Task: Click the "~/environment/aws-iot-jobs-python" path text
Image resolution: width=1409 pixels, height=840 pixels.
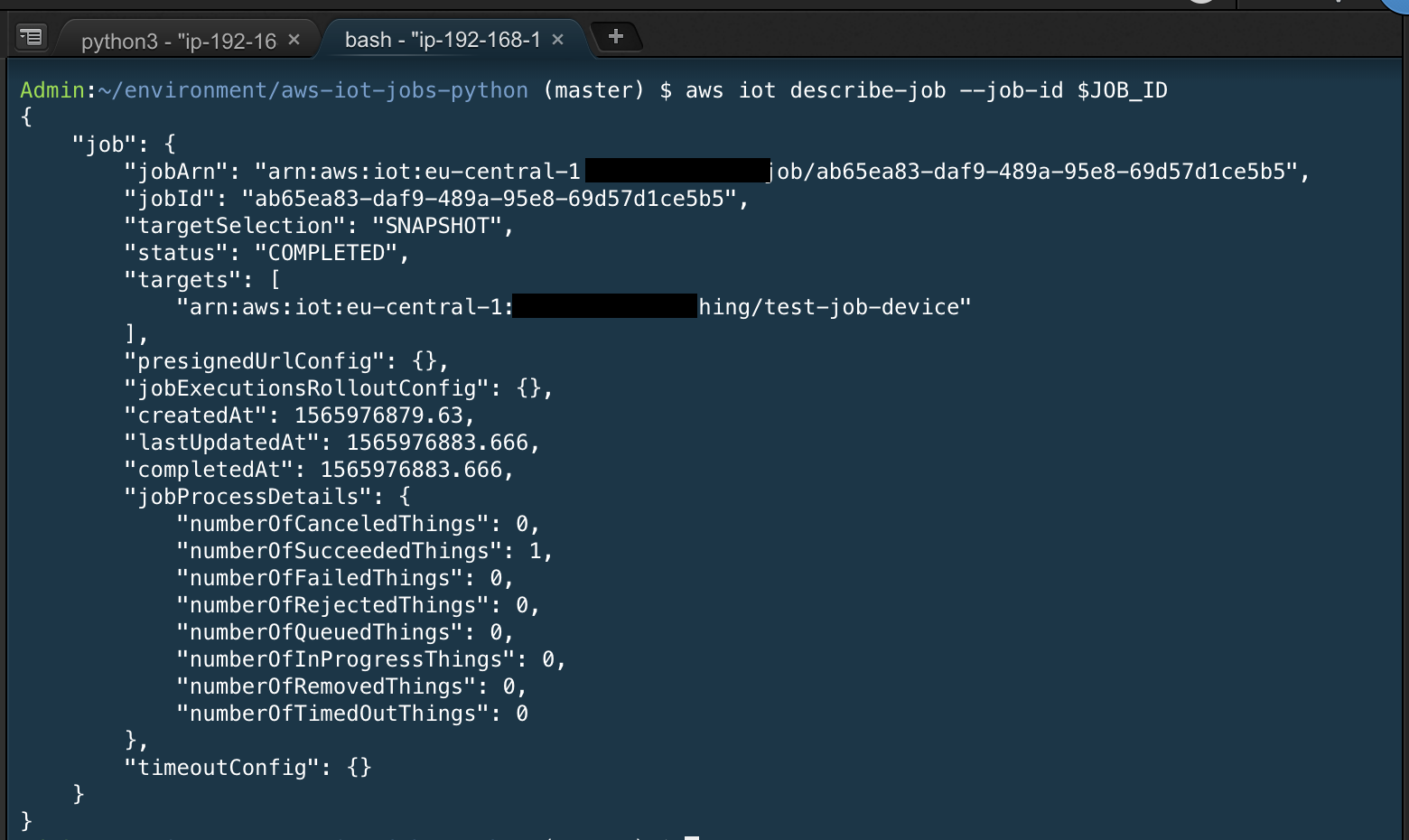Action: click(313, 90)
